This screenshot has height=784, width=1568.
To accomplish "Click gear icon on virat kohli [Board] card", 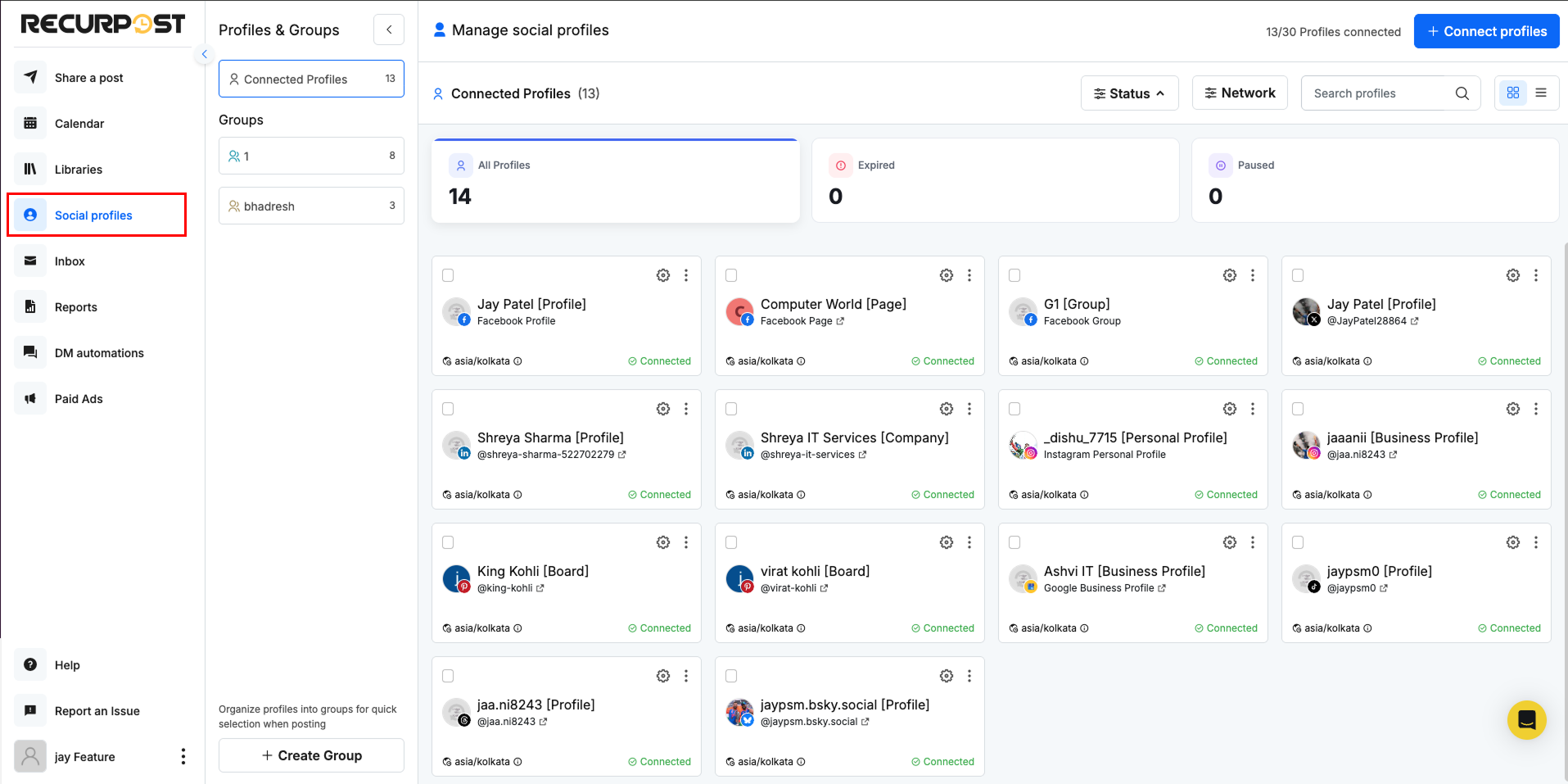I will coord(947,542).
